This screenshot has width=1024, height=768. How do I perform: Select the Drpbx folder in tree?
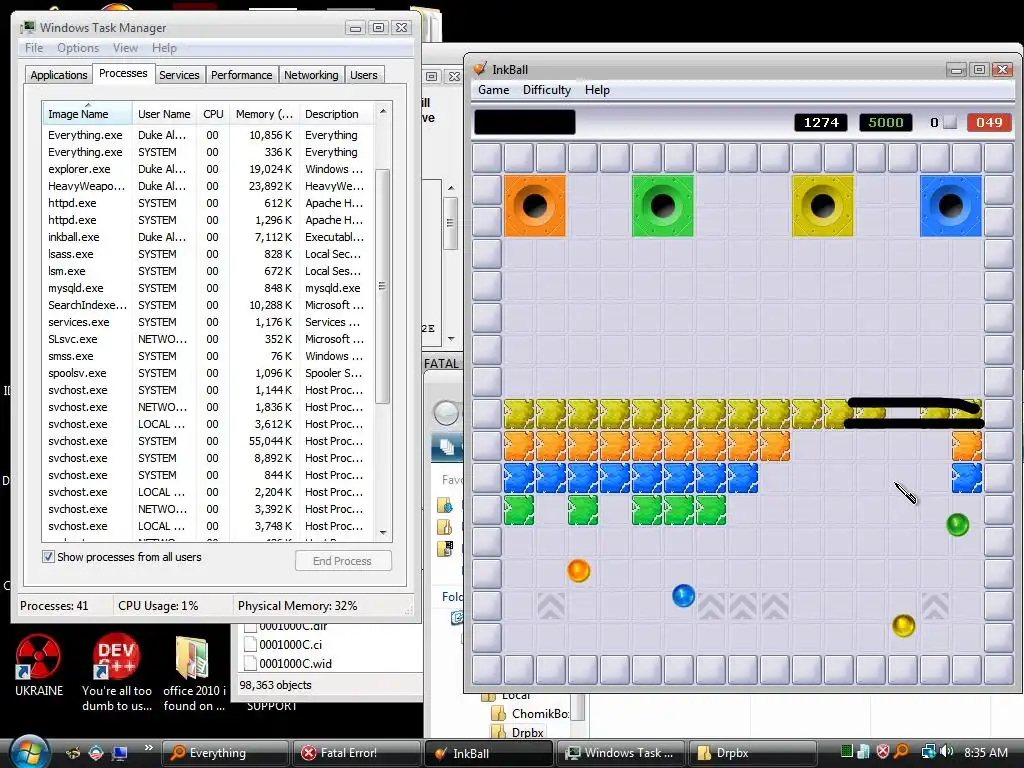click(x=518, y=733)
